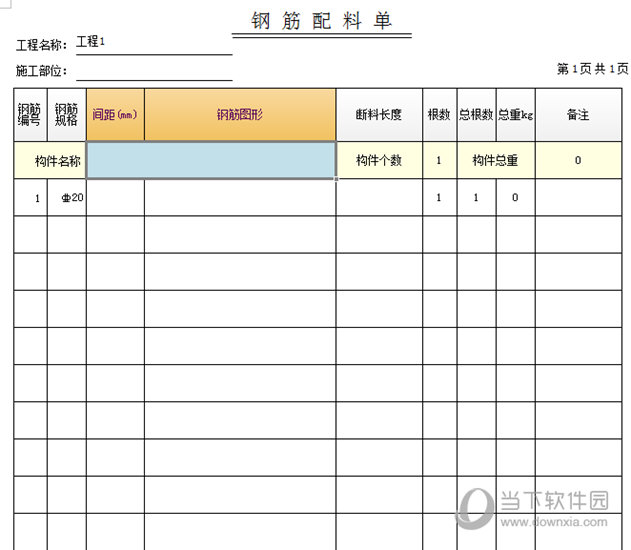This screenshot has width=631, height=550.
Task: Click the 备注 column header
Action: pos(578,115)
